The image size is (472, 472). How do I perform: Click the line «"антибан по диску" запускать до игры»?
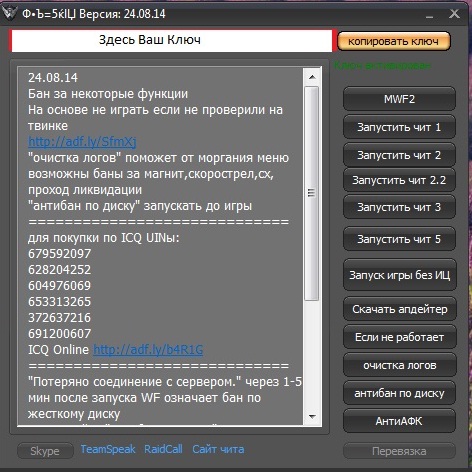[x=140, y=206]
